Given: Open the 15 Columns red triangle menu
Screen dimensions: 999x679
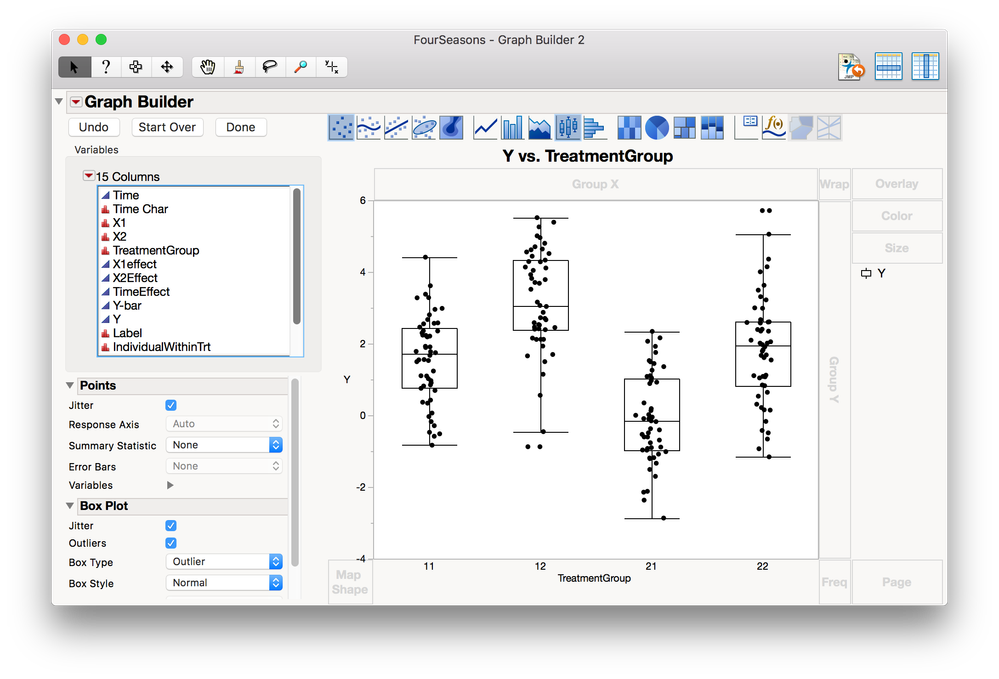Looking at the screenshot, I should (89, 176).
